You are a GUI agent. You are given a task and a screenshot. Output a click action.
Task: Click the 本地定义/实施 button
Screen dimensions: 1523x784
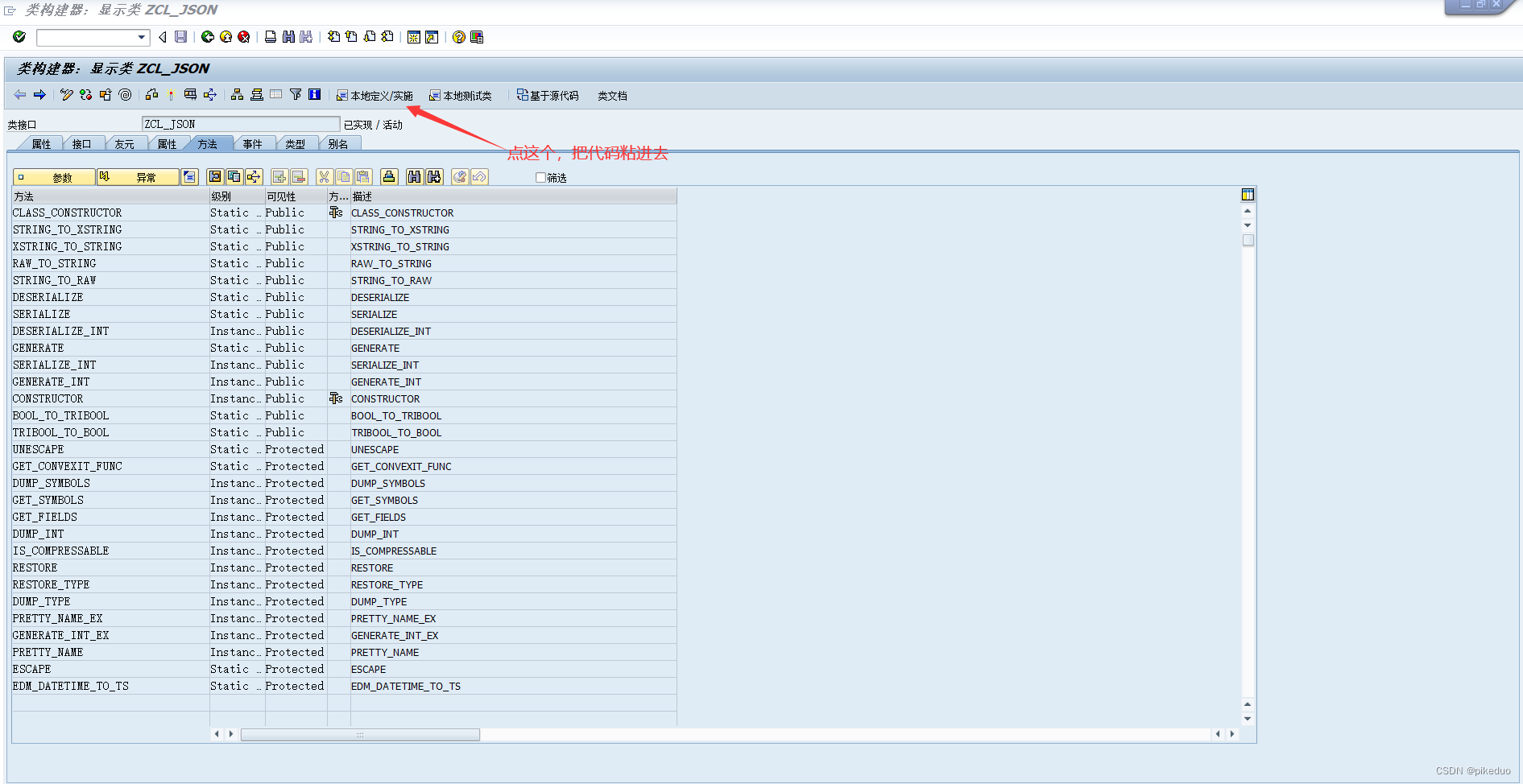point(375,96)
